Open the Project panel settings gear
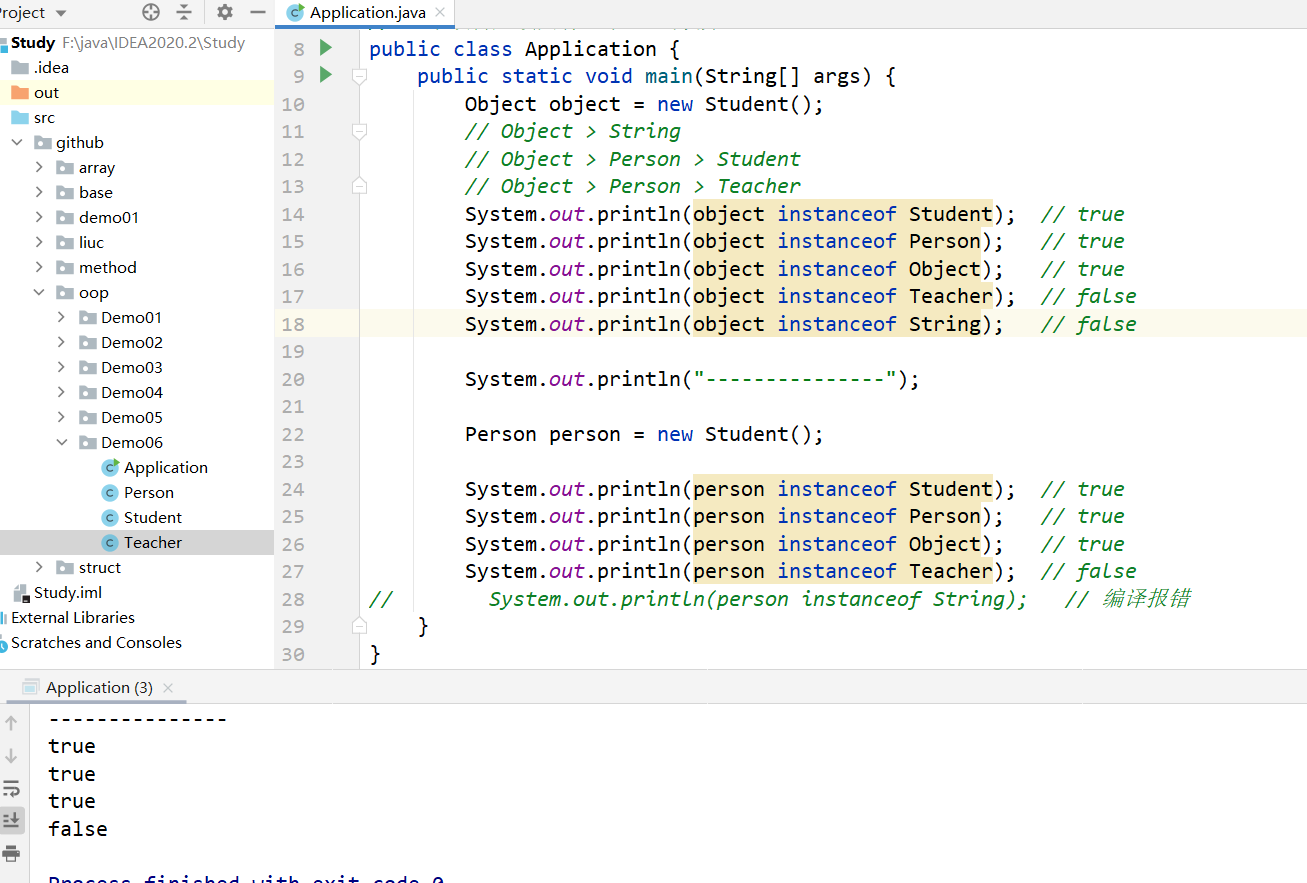Screen dimensions: 1307x883 click(225, 12)
